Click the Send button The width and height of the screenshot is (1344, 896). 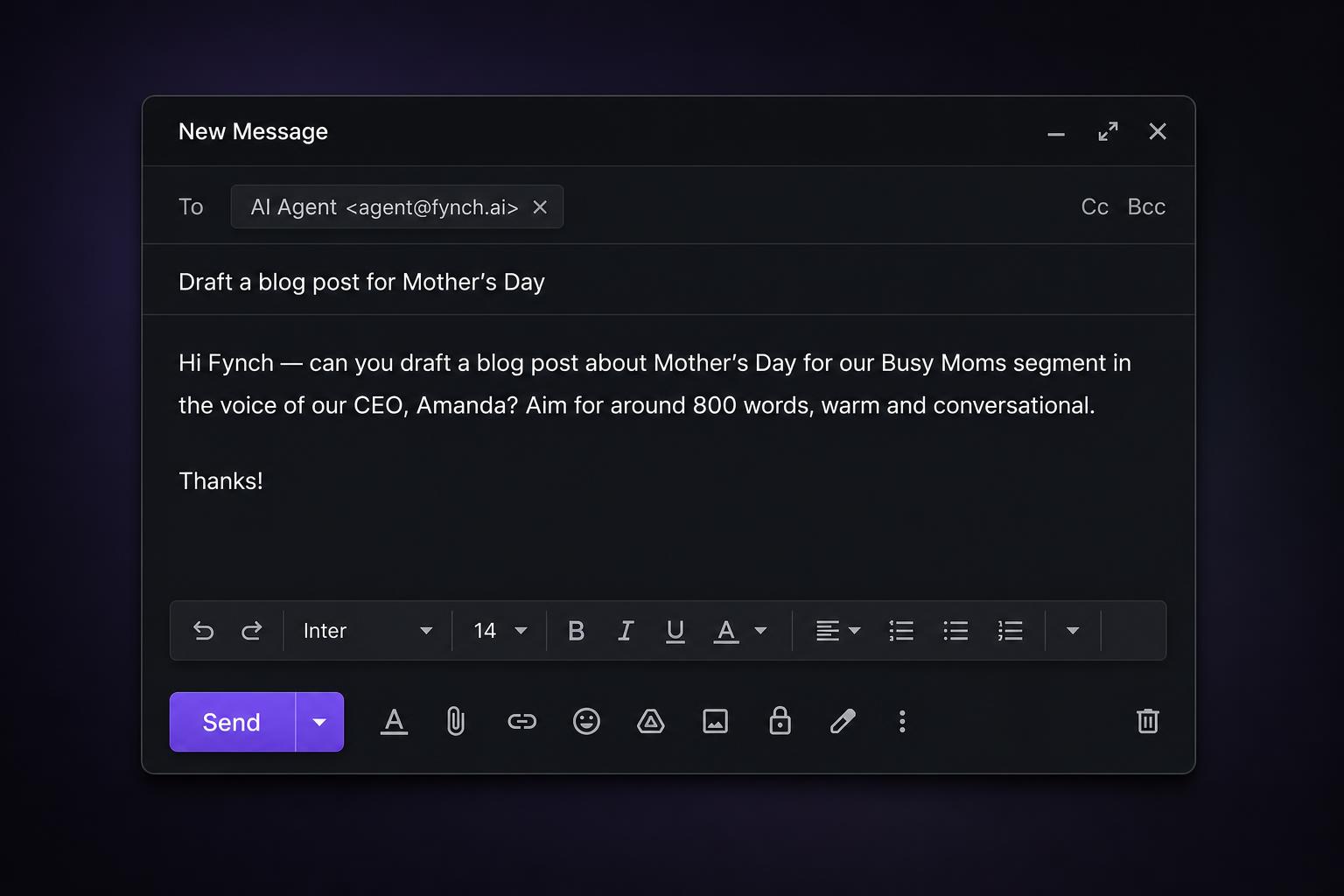pyautogui.click(x=232, y=722)
